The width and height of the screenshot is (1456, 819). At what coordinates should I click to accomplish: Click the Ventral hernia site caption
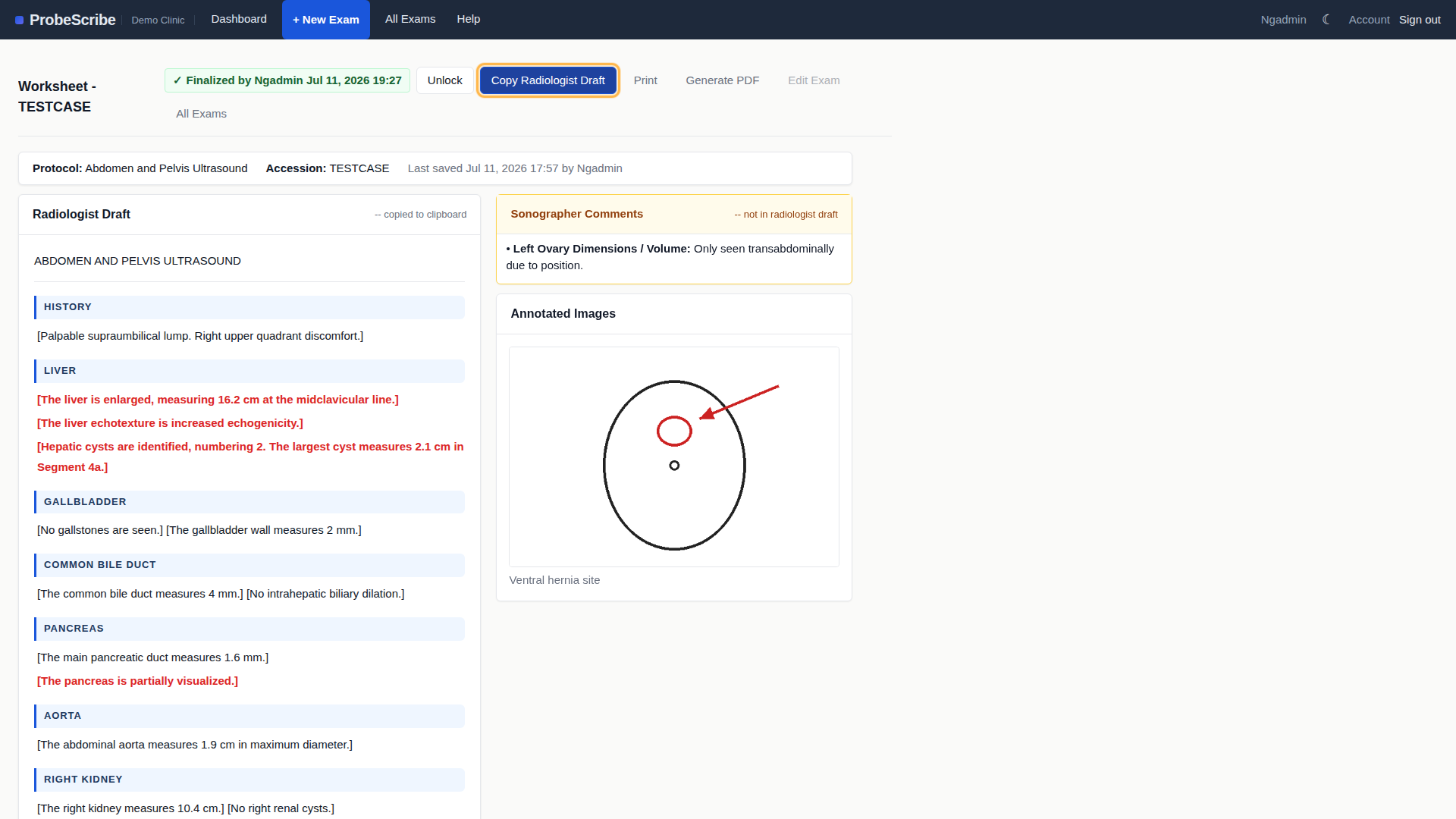coord(554,580)
